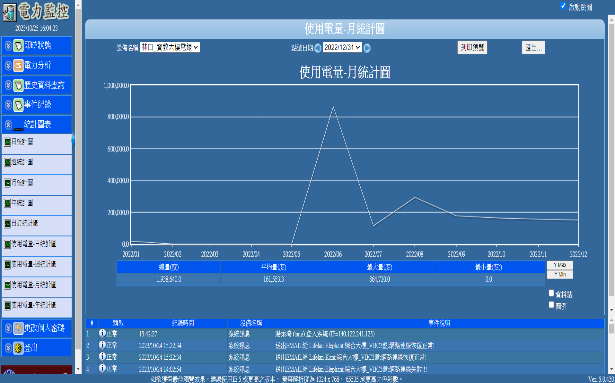Click the 161,353.3 average value cell

pyautogui.click(x=273, y=279)
